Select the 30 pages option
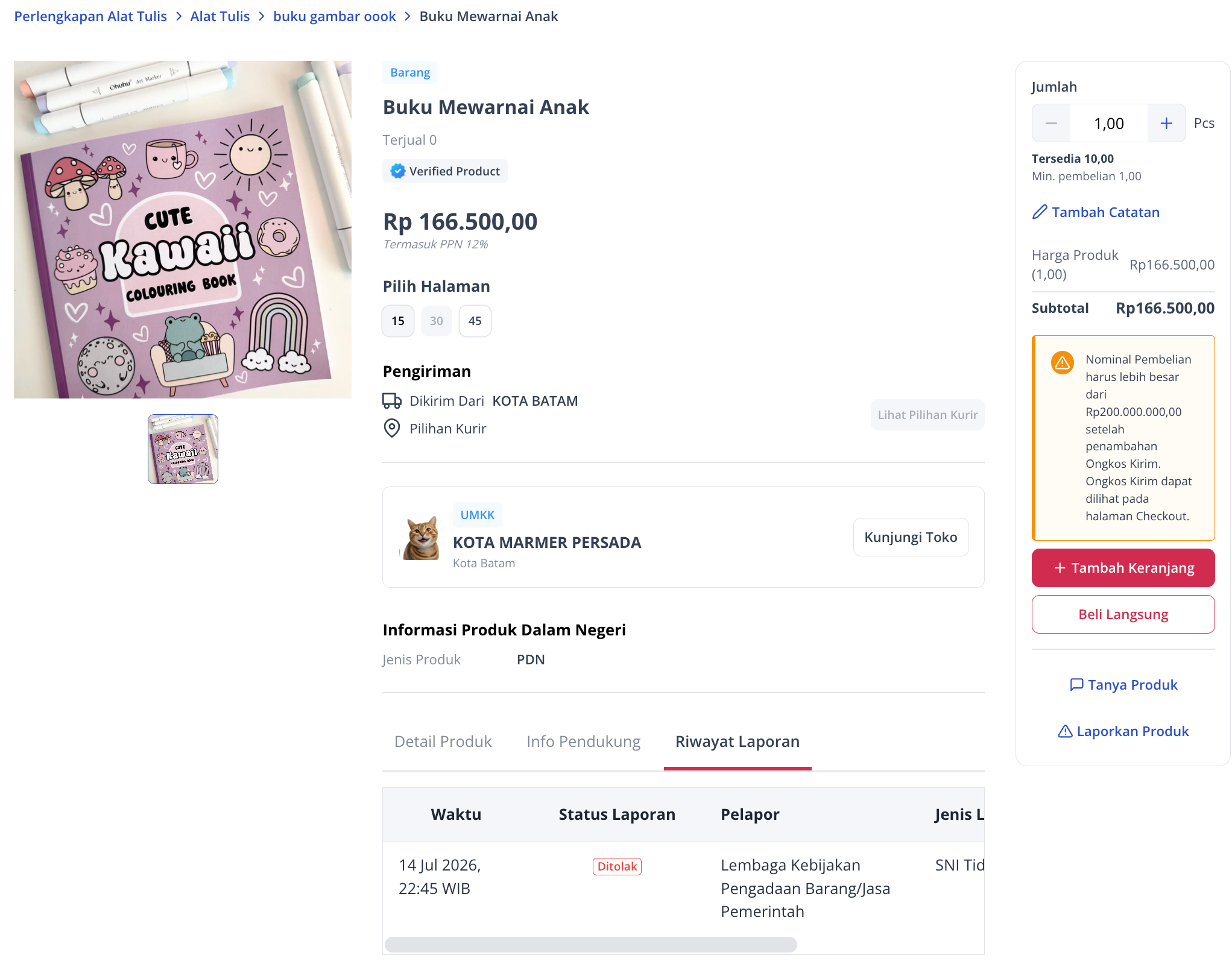The width and height of the screenshot is (1232, 973). (x=437, y=321)
